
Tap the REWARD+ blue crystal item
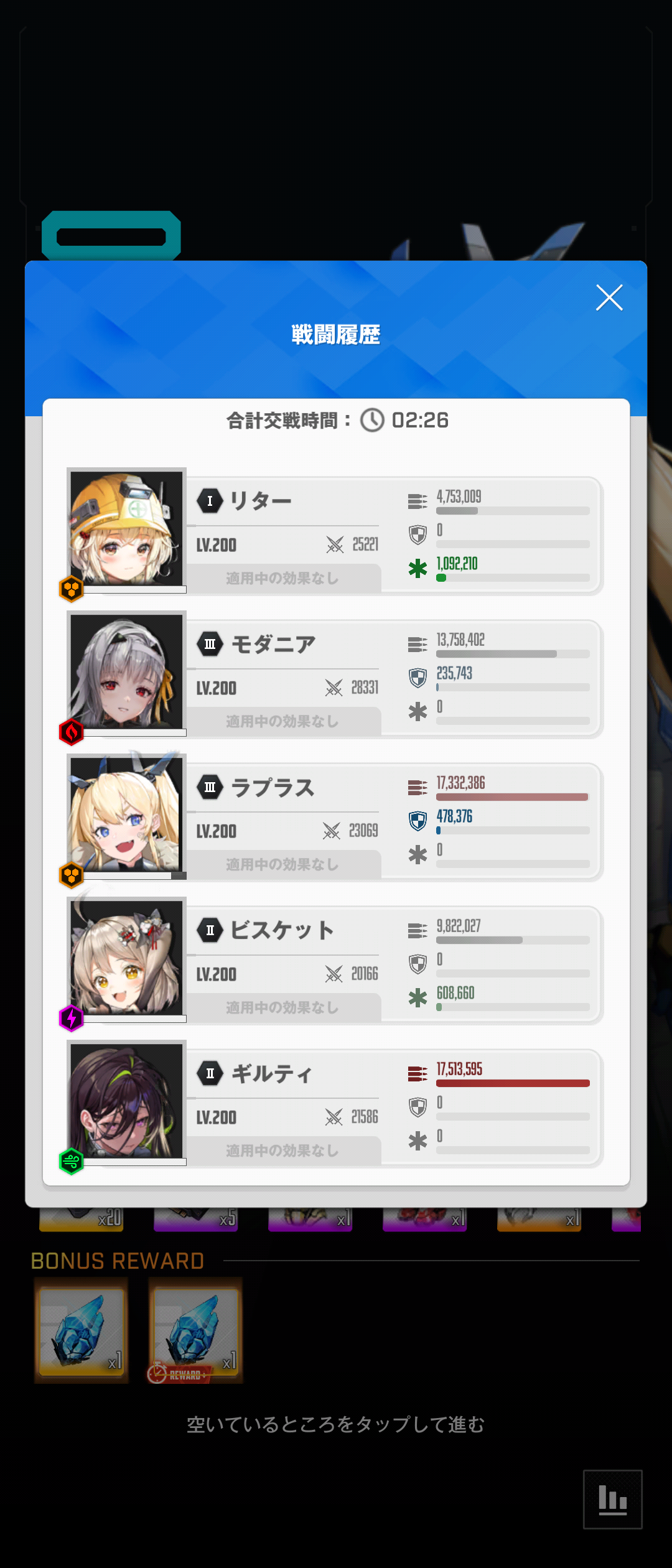coord(195,1330)
